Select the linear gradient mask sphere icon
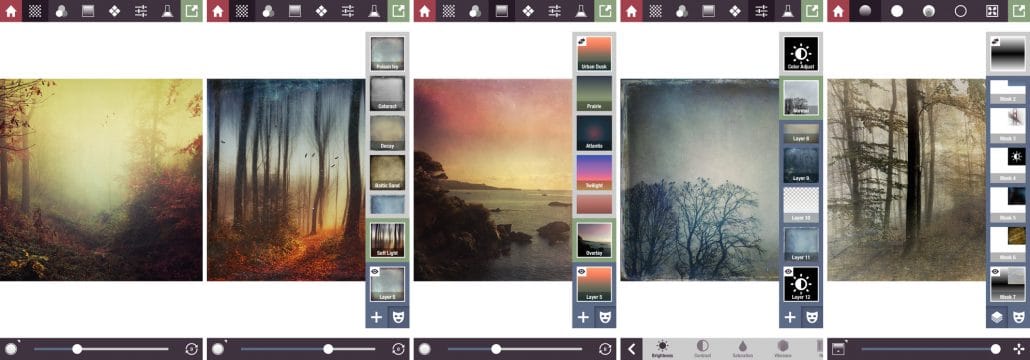The width and height of the screenshot is (1030, 360). [x=865, y=11]
